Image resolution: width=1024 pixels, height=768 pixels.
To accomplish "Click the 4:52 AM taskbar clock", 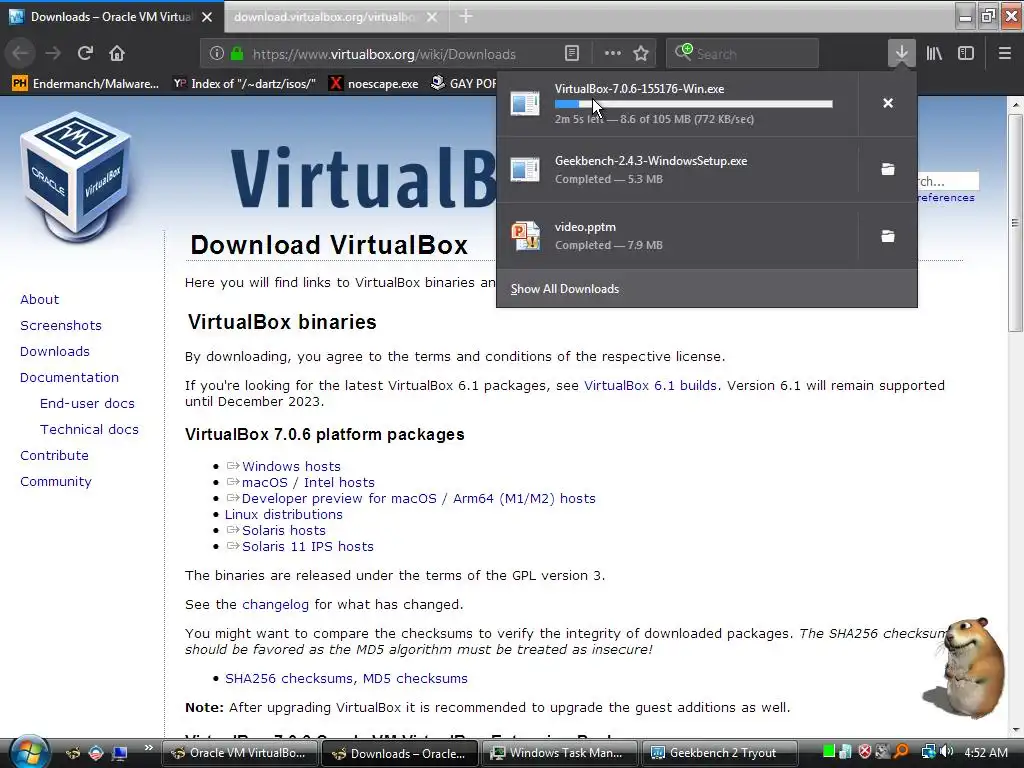I will pos(985,752).
